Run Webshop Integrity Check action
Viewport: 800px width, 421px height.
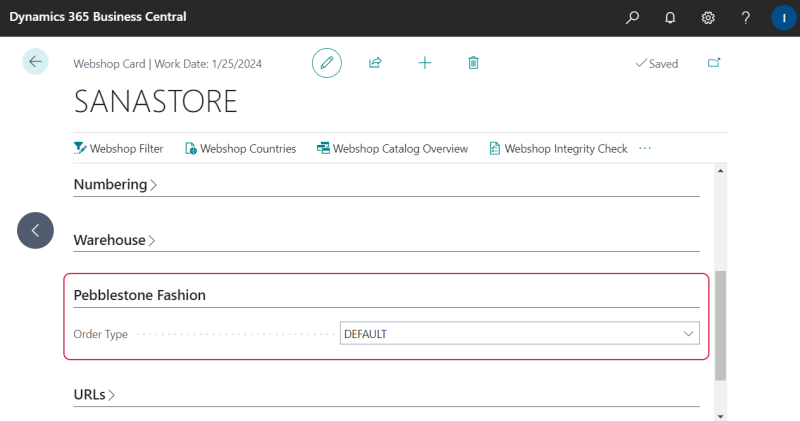click(x=558, y=148)
